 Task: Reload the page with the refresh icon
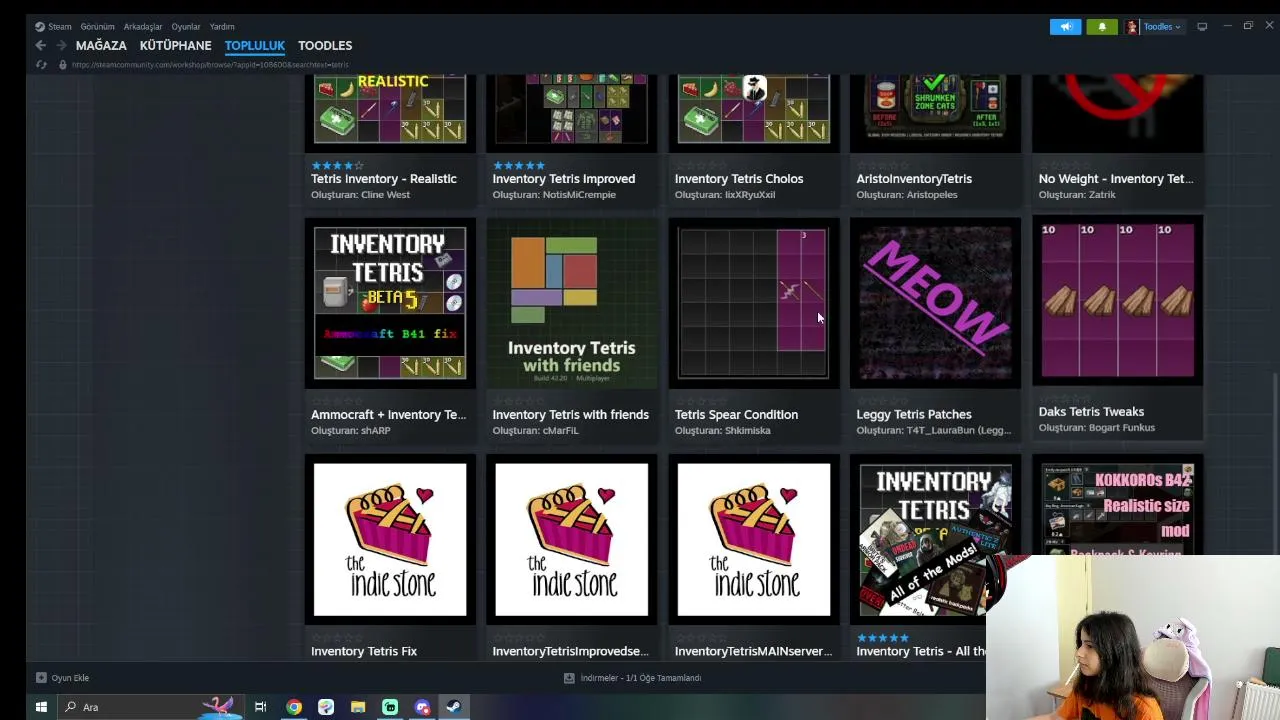click(41, 65)
